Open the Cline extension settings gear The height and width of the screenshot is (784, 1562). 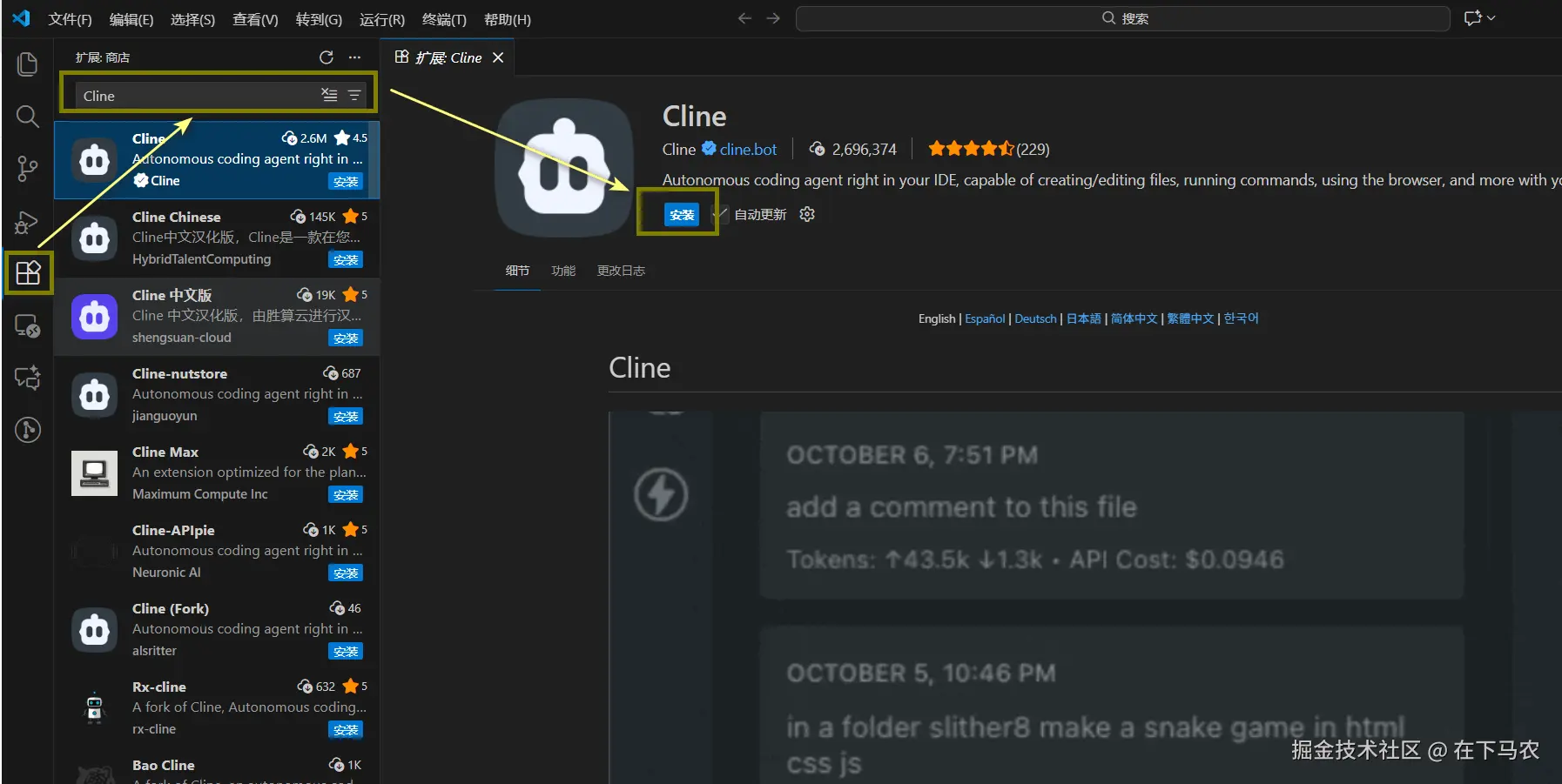click(807, 214)
